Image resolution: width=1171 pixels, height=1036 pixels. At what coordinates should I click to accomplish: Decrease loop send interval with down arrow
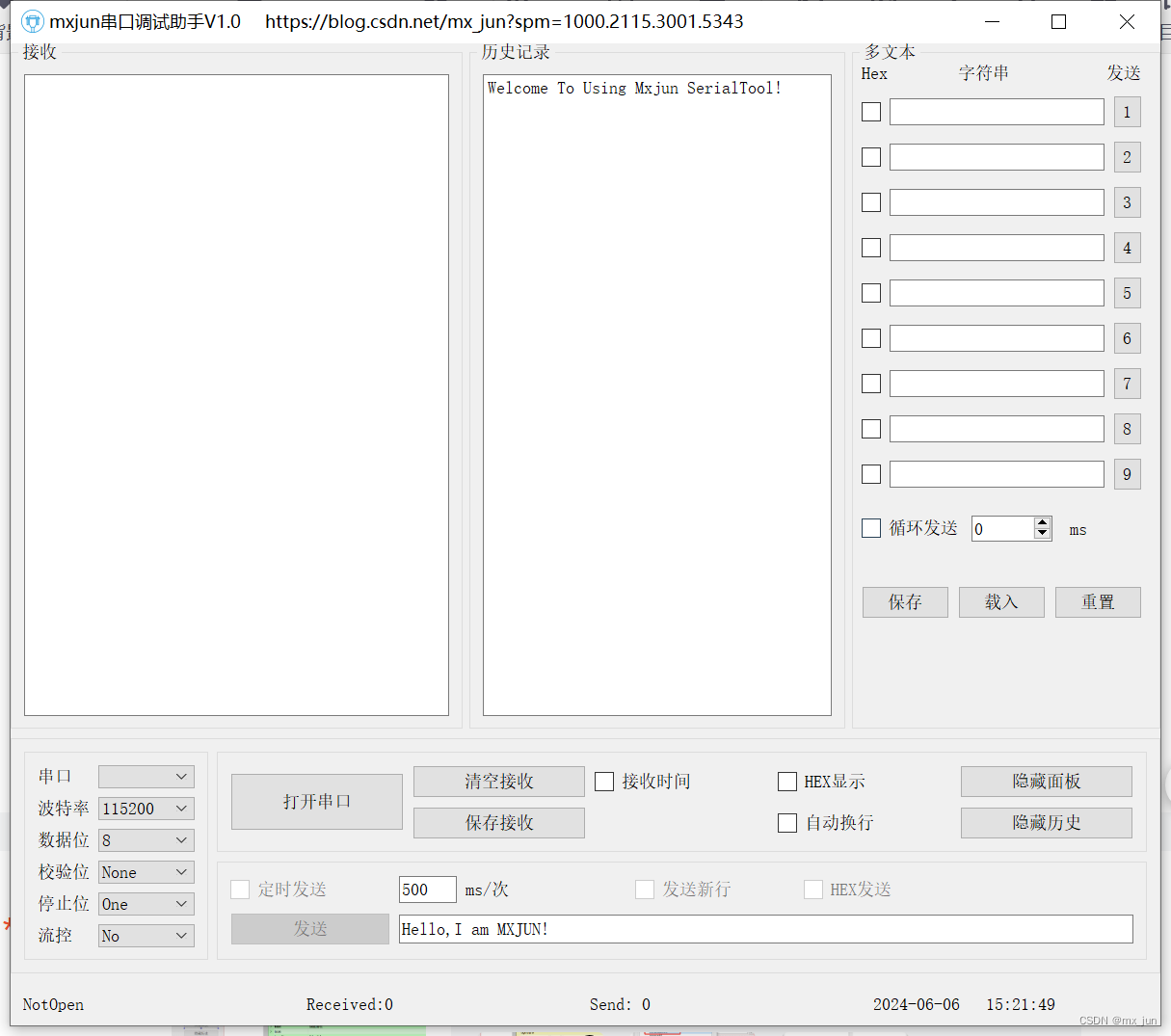coord(1042,534)
